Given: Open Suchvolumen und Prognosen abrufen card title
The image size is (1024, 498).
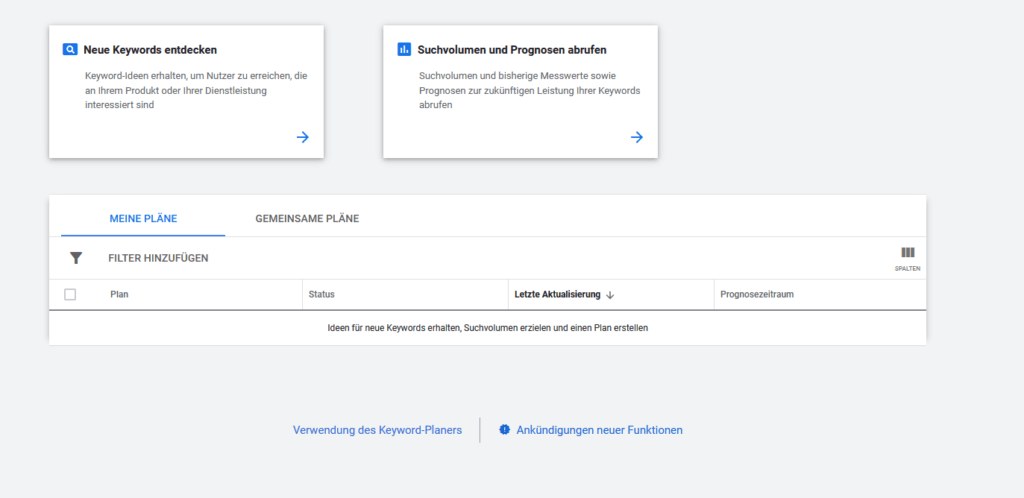Looking at the screenshot, I should click(x=512, y=49).
